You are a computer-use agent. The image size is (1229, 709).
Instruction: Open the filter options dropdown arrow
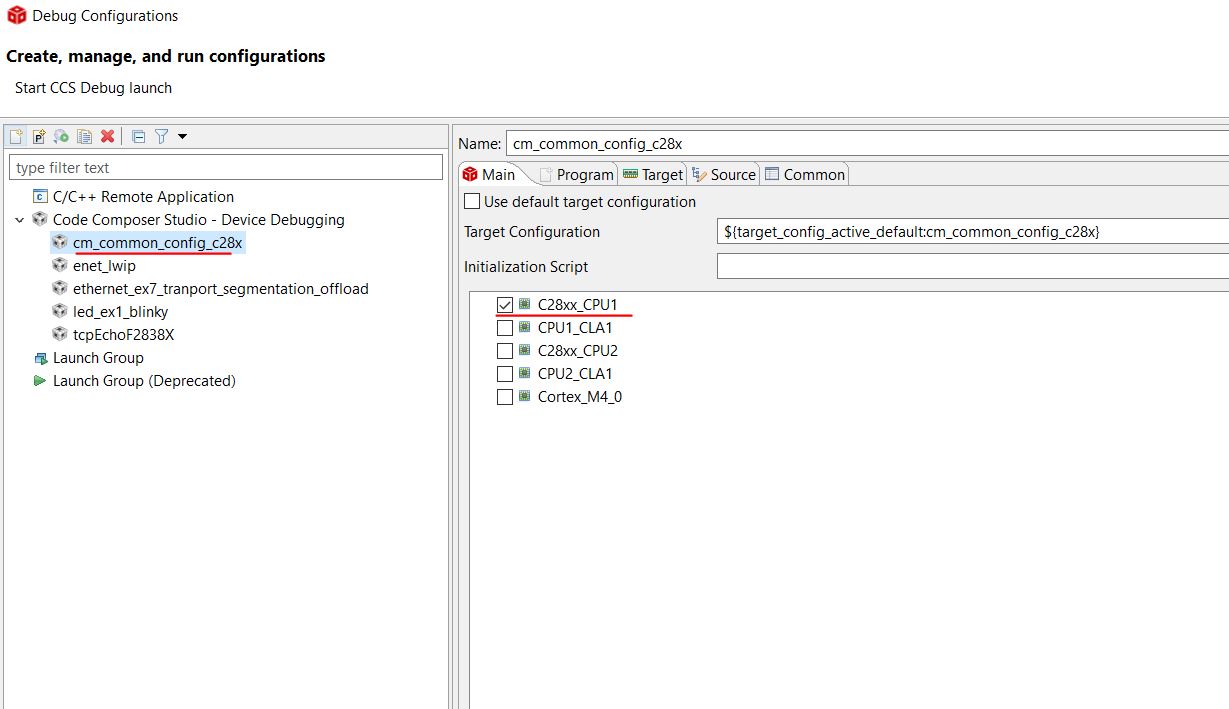click(182, 136)
